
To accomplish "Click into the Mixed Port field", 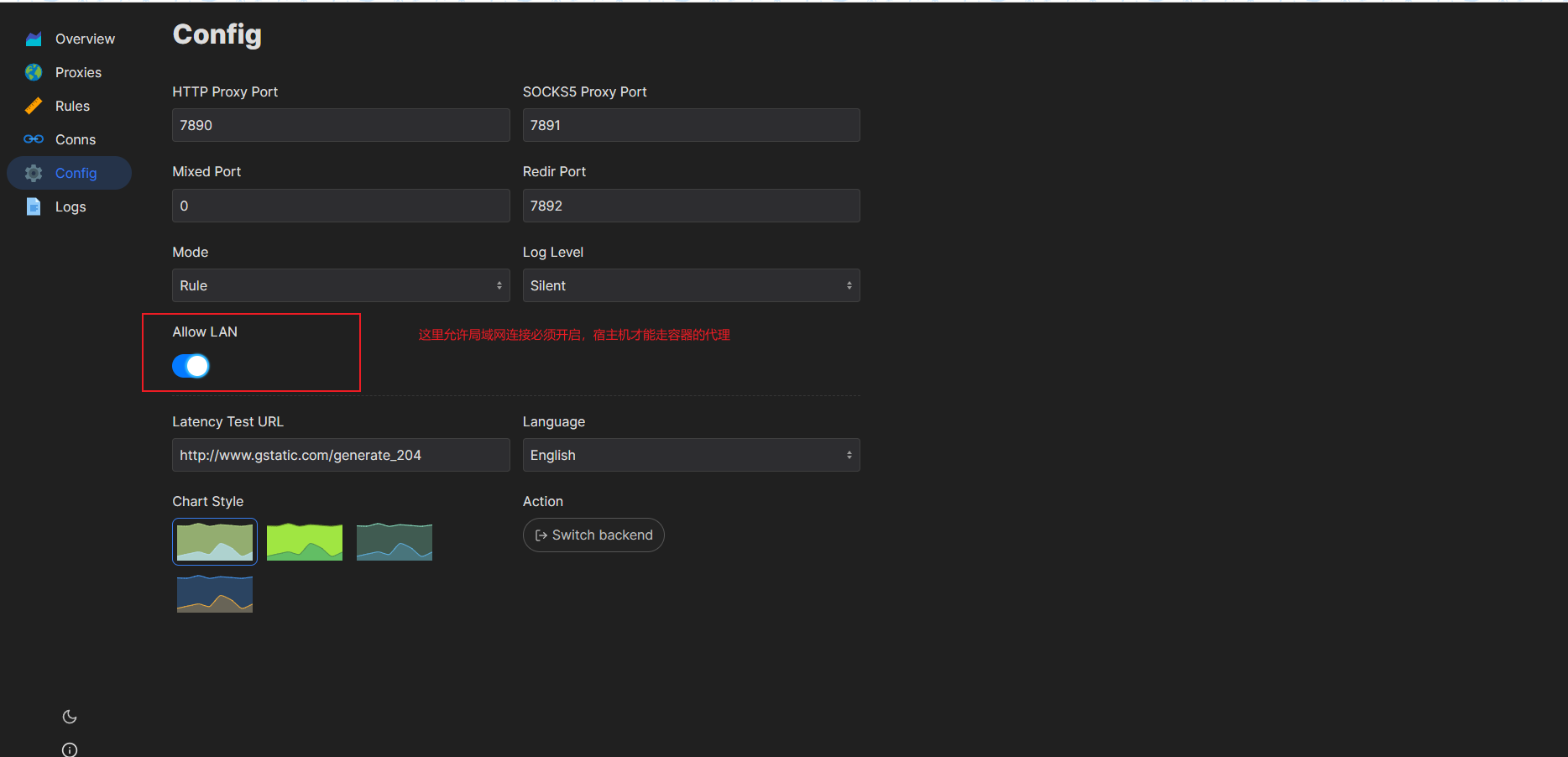I will pos(341,206).
